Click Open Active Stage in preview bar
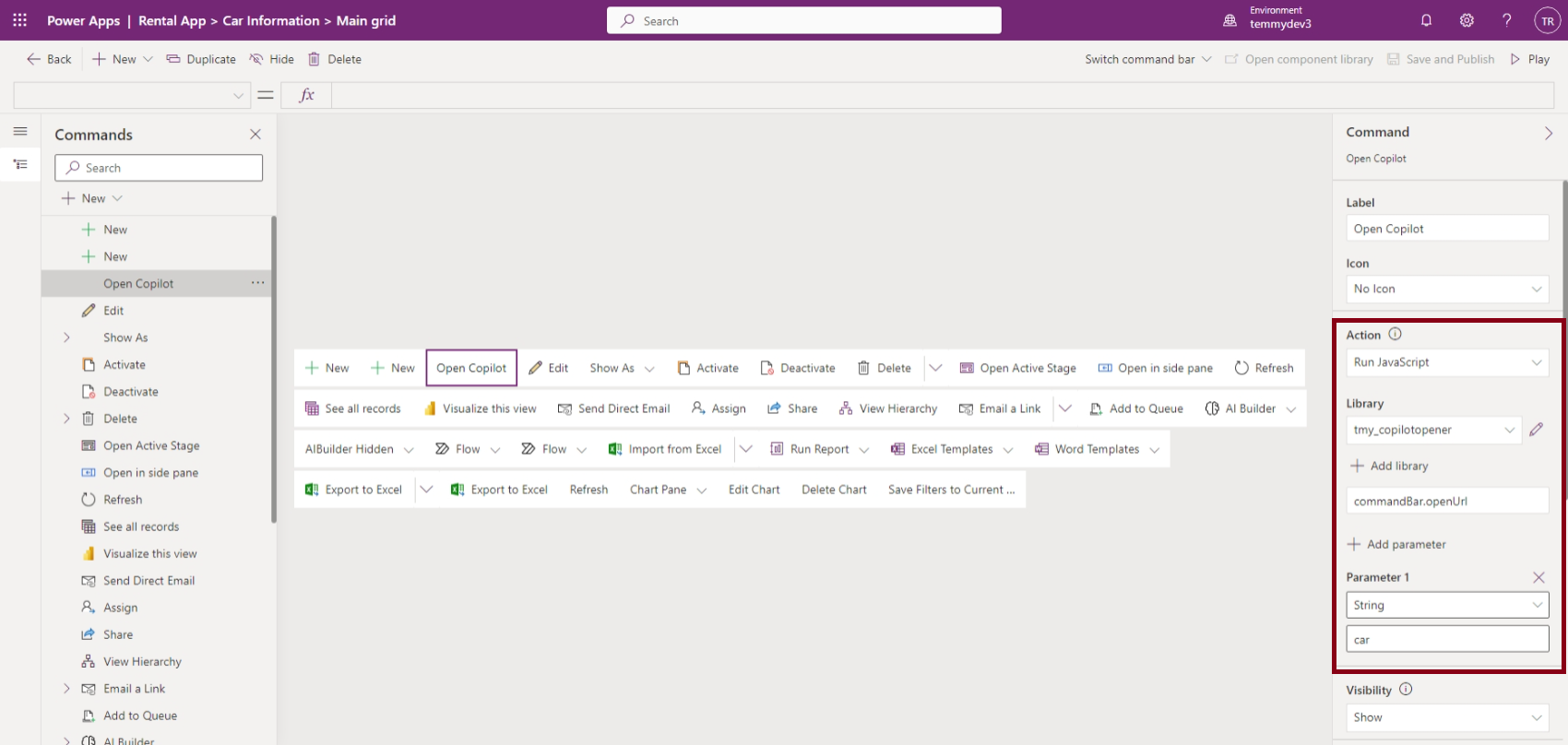 click(1017, 368)
